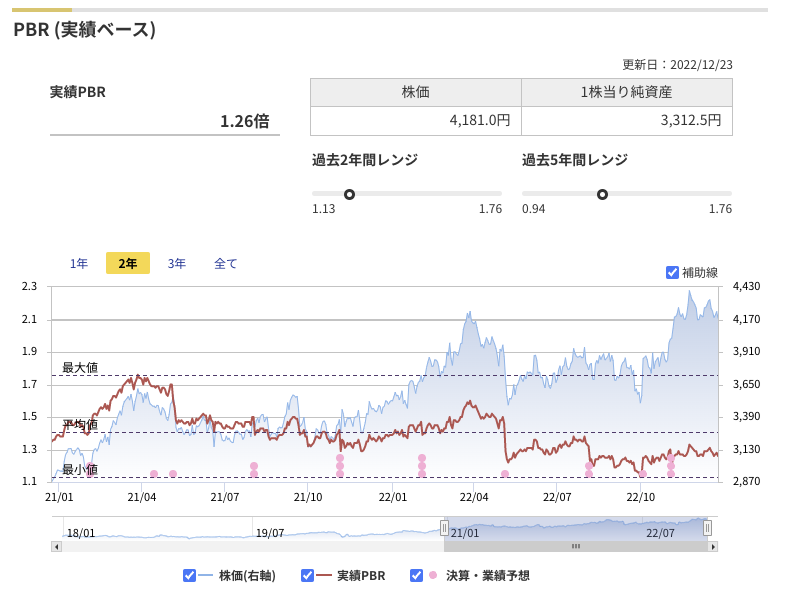This screenshot has width=785, height=607.
Task: Grab the left range handle at 21/01
Action: [x=444, y=528]
